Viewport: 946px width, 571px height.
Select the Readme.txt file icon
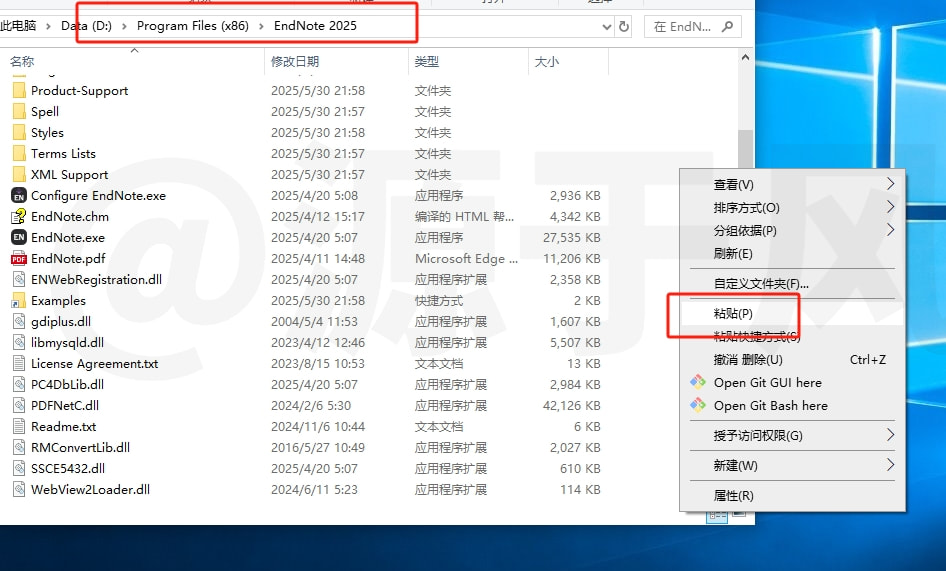19,426
